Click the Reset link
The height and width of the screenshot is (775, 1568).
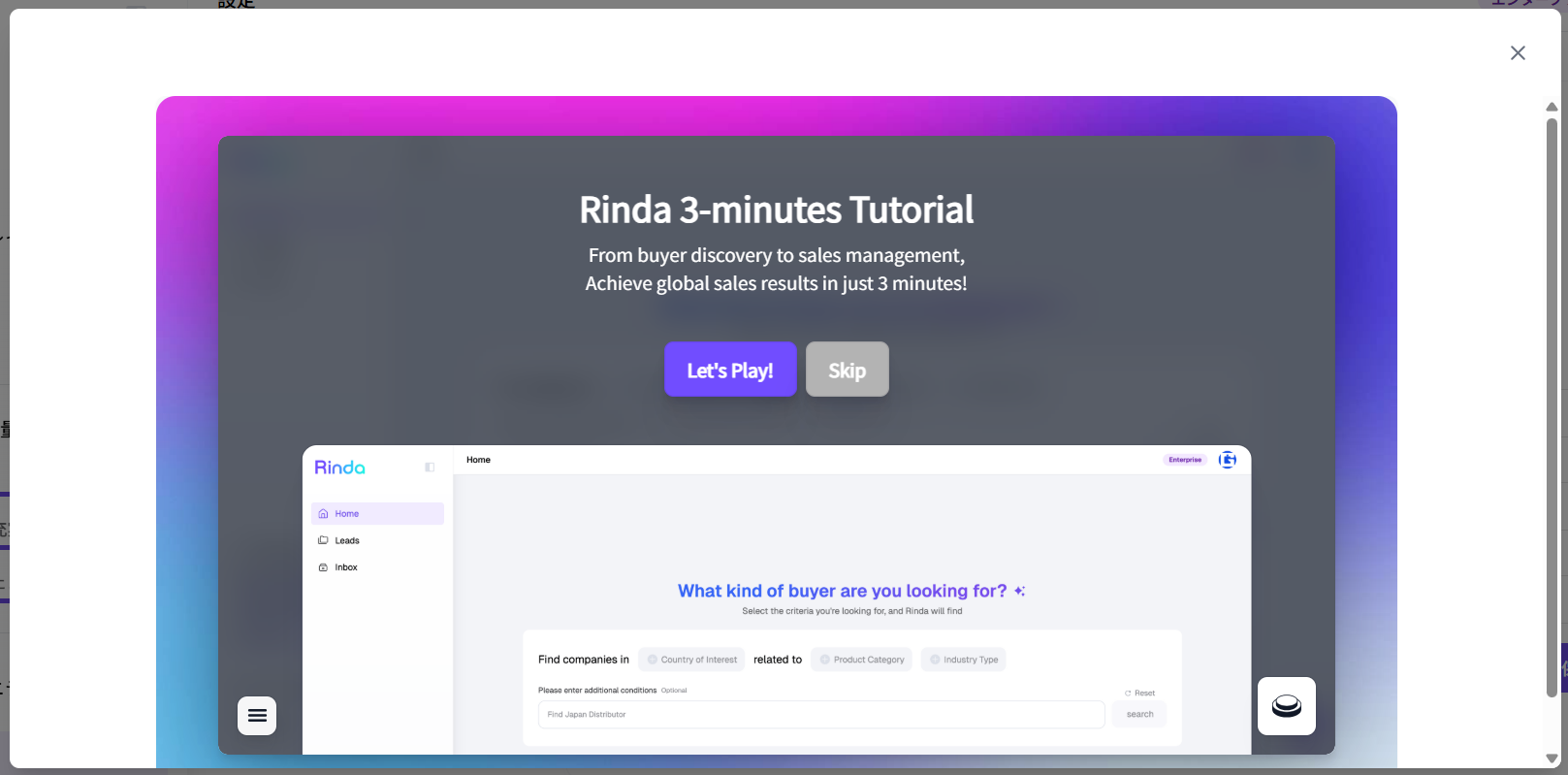click(1140, 694)
